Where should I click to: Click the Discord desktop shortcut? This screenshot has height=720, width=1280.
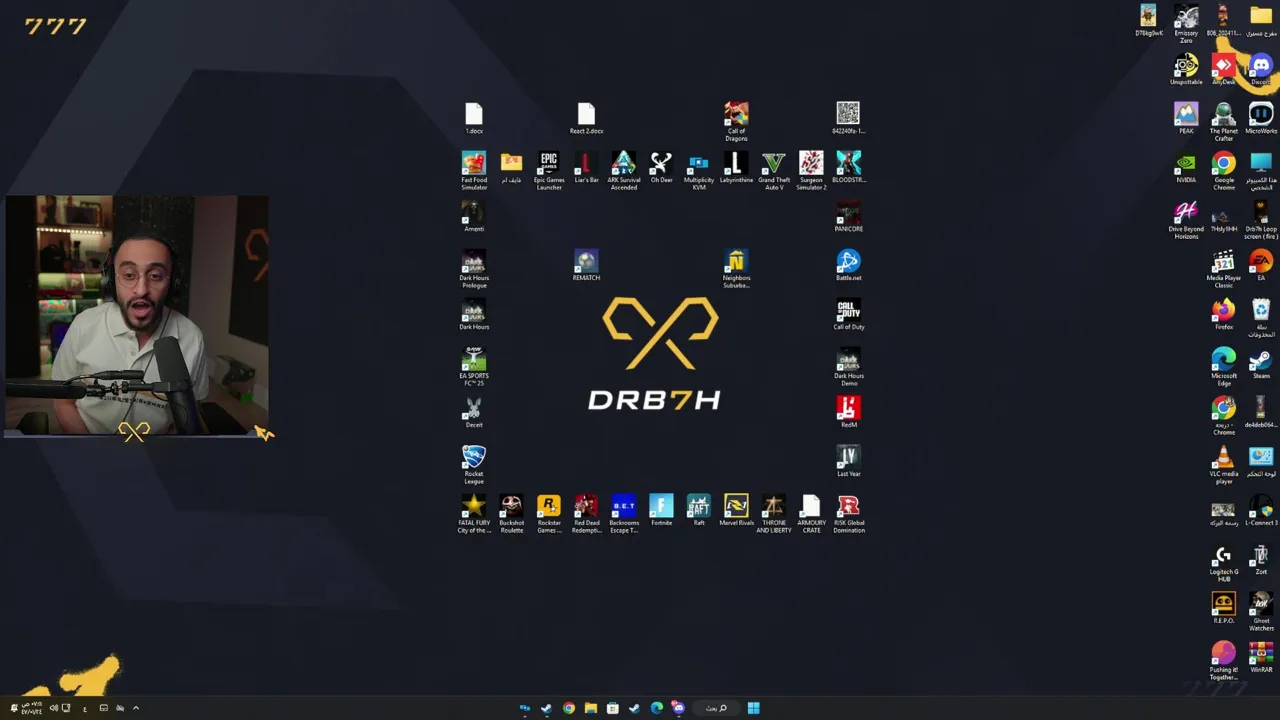click(1261, 70)
